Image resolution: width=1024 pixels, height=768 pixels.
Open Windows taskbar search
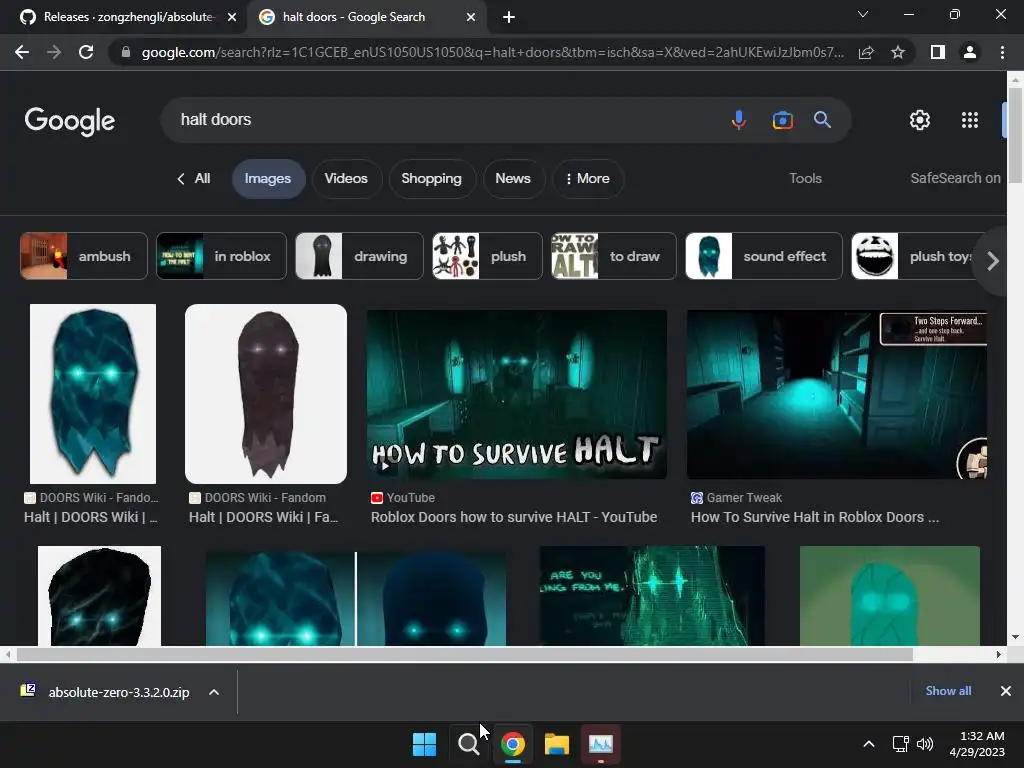(x=468, y=744)
